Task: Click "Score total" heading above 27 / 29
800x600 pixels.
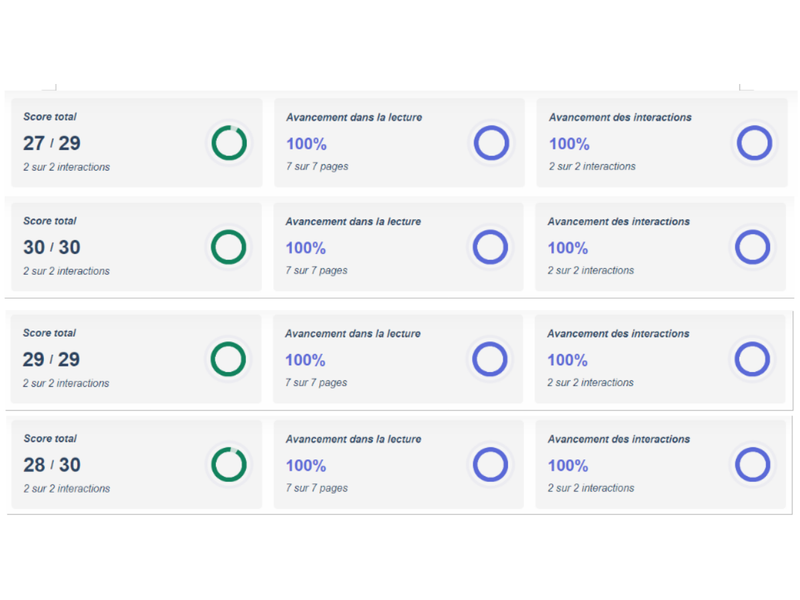Action: [50, 117]
